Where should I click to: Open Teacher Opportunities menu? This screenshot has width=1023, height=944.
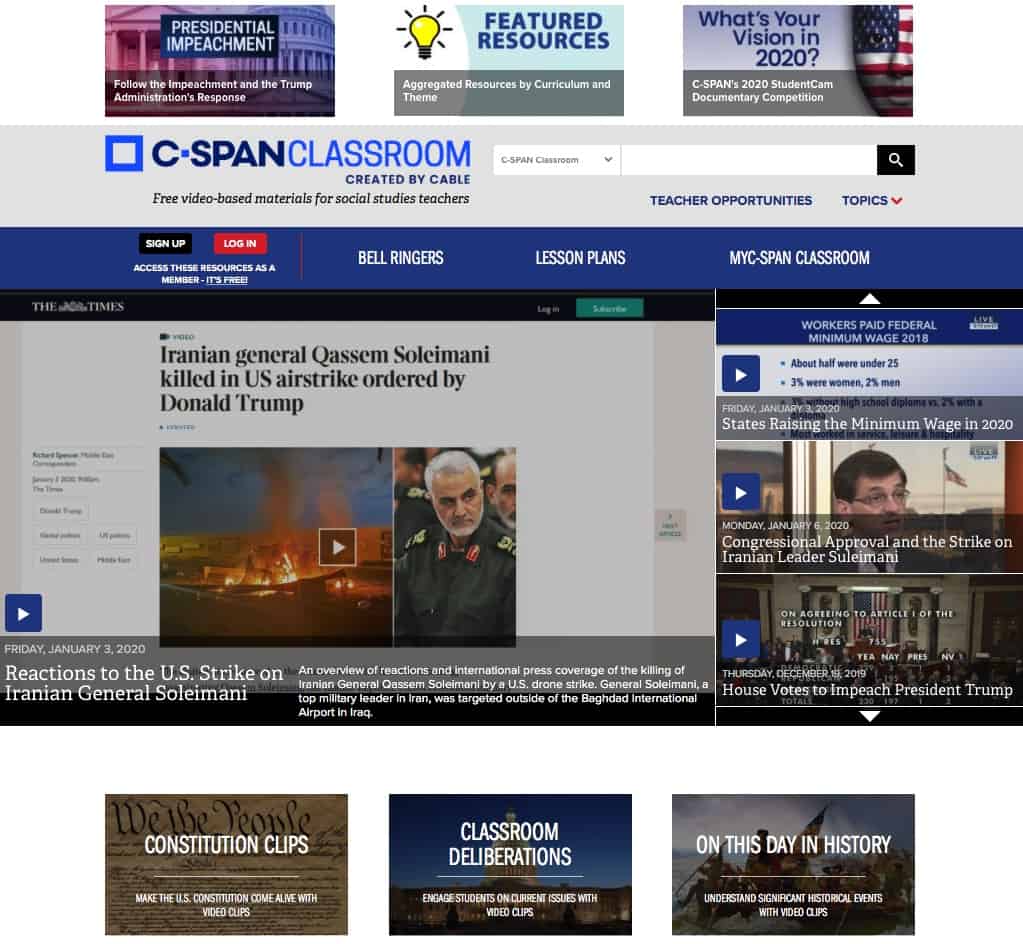click(730, 200)
